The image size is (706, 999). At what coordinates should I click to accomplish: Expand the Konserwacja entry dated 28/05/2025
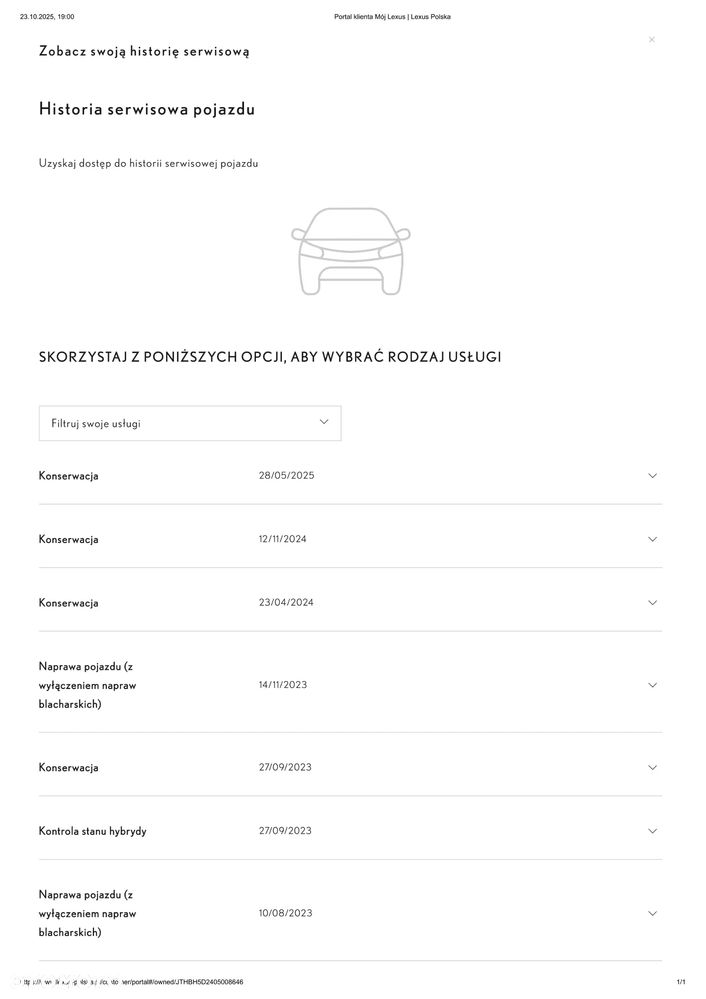point(652,475)
